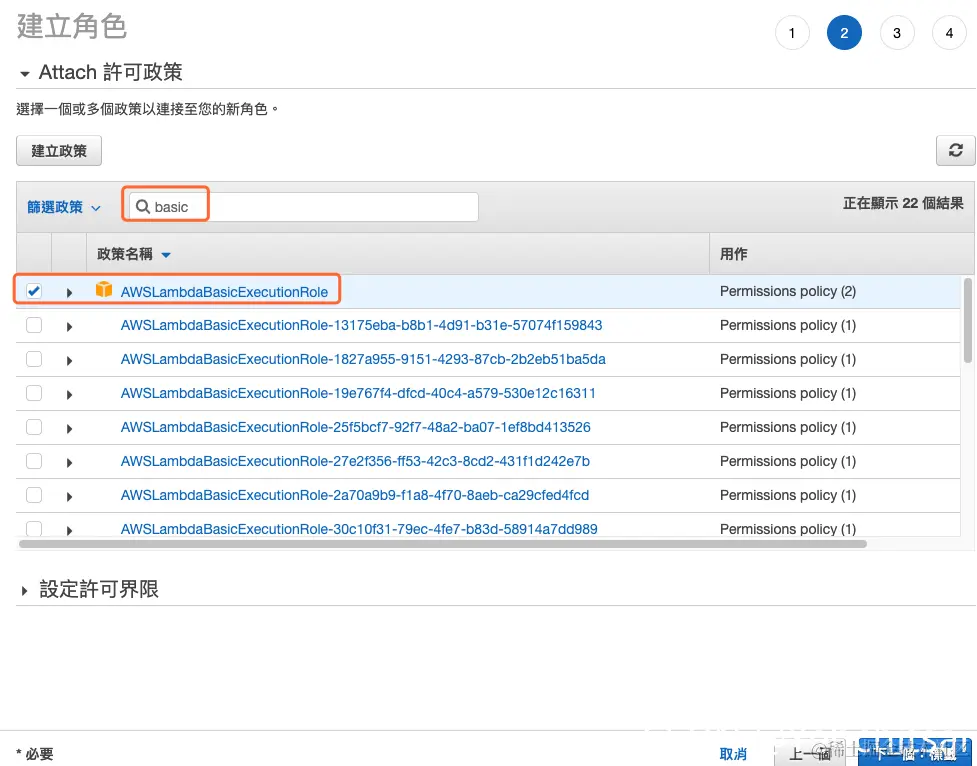Screen dimensions: 977x766
Task: Check the policy ending in 530e12c16311
Action: [34, 393]
